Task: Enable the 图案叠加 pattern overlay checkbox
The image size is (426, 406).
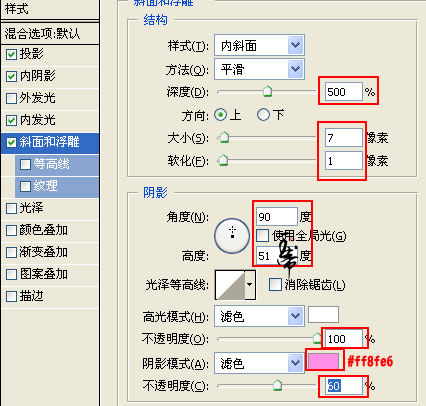Action: (11, 274)
